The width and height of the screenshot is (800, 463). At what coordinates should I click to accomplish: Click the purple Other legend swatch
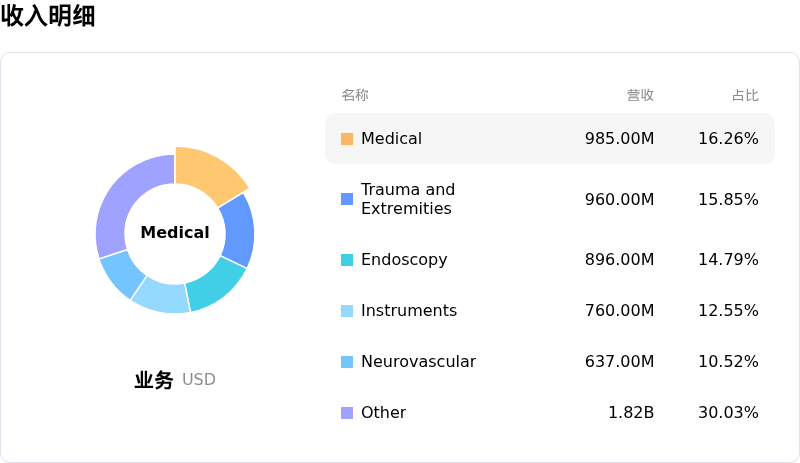[347, 413]
